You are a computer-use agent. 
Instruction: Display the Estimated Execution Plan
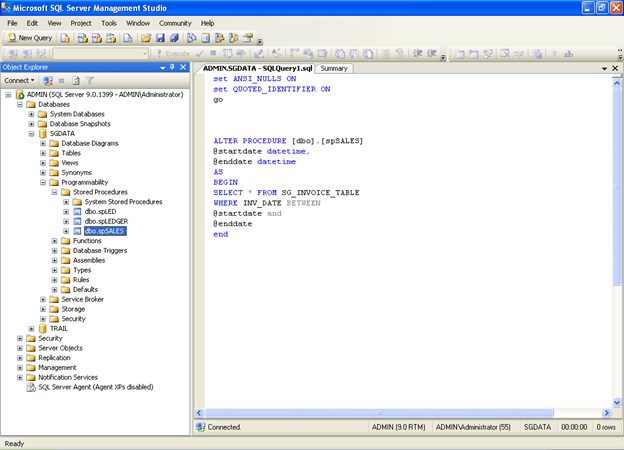pyautogui.click(x=227, y=53)
